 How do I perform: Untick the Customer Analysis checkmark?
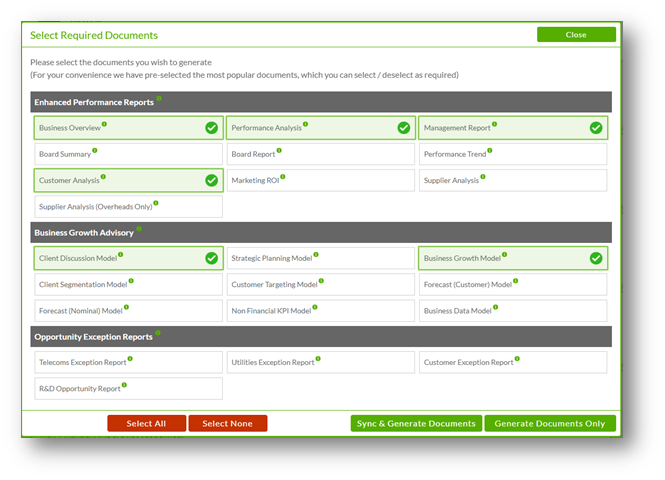(x=211, y=181)
